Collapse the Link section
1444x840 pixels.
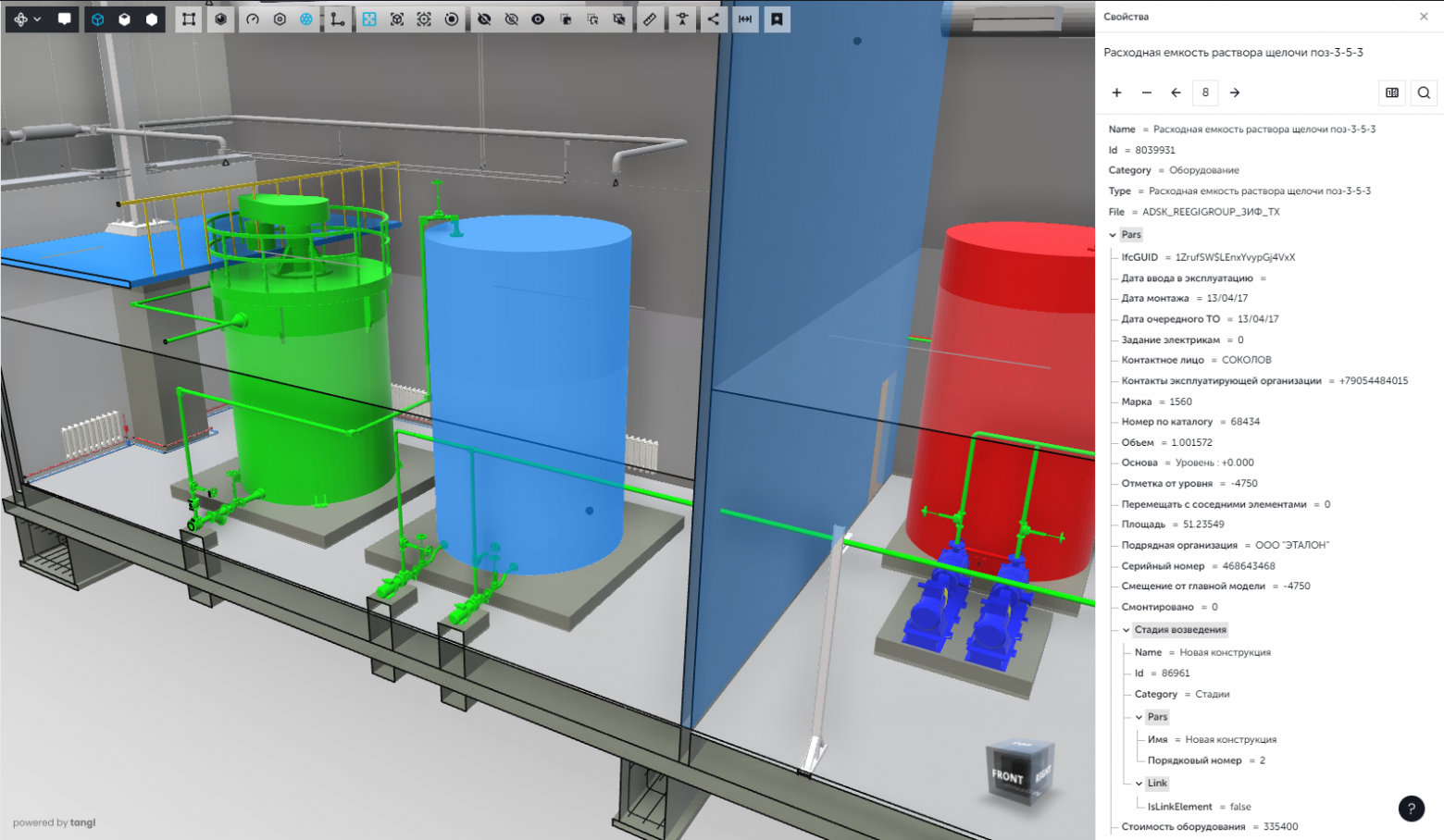point(1139,784)
